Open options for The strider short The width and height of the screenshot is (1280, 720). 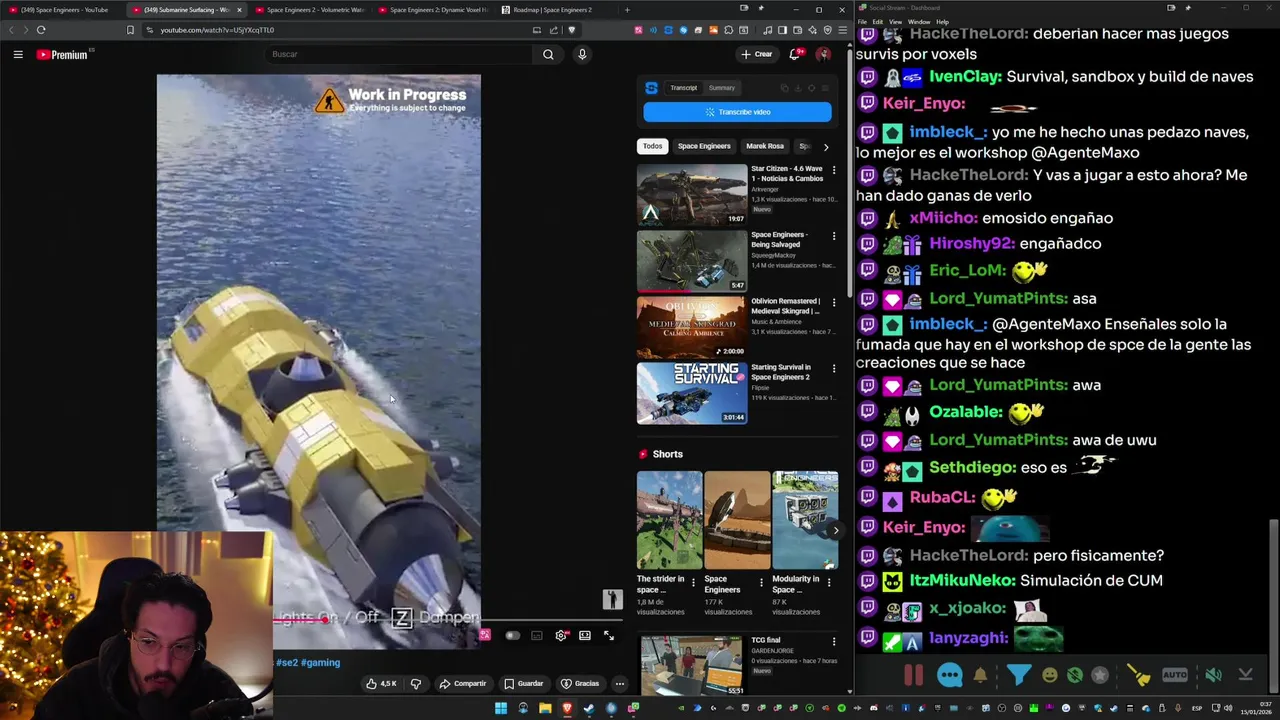(x=693, y=582)
